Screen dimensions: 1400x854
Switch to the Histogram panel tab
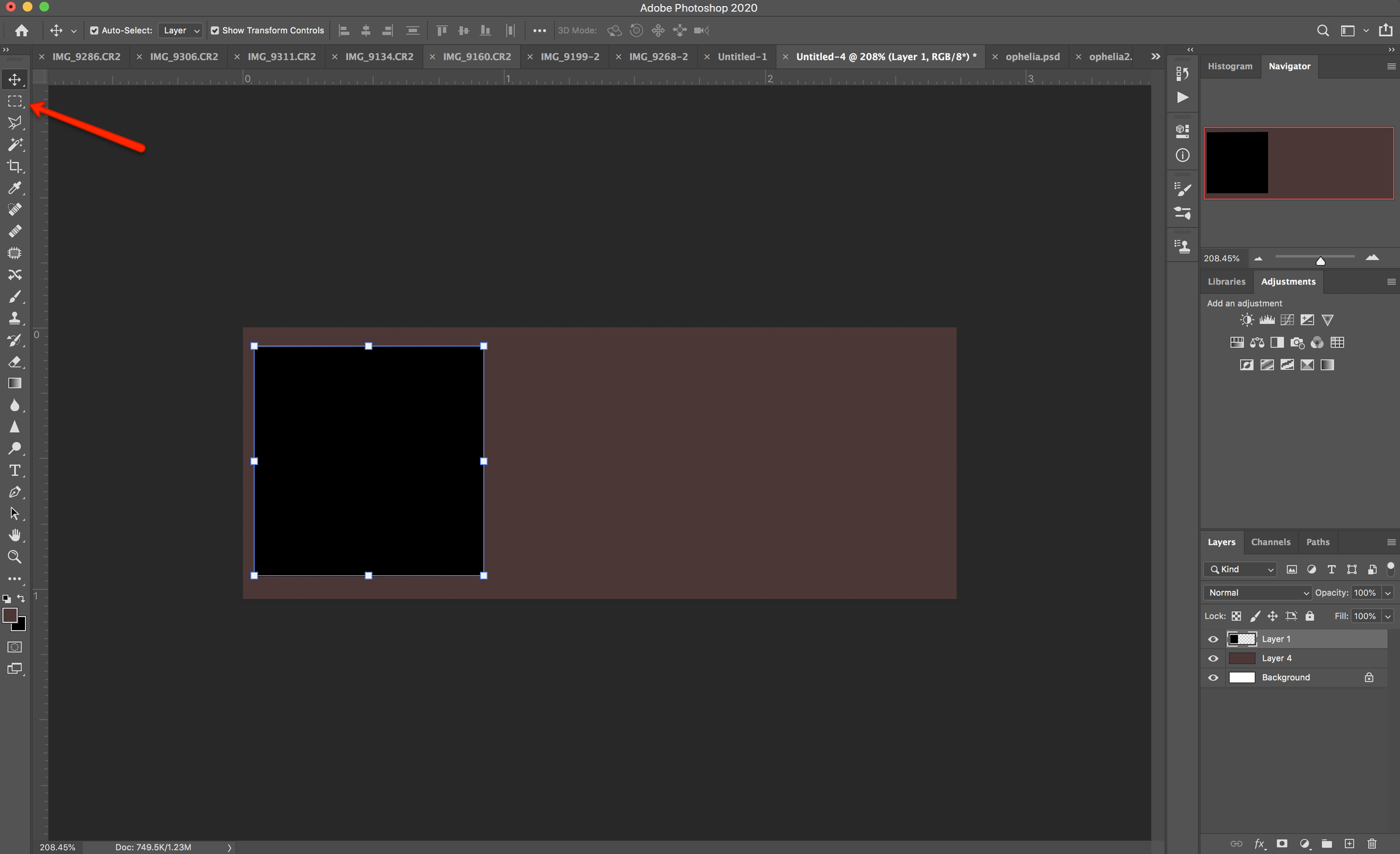[1230, 66]
